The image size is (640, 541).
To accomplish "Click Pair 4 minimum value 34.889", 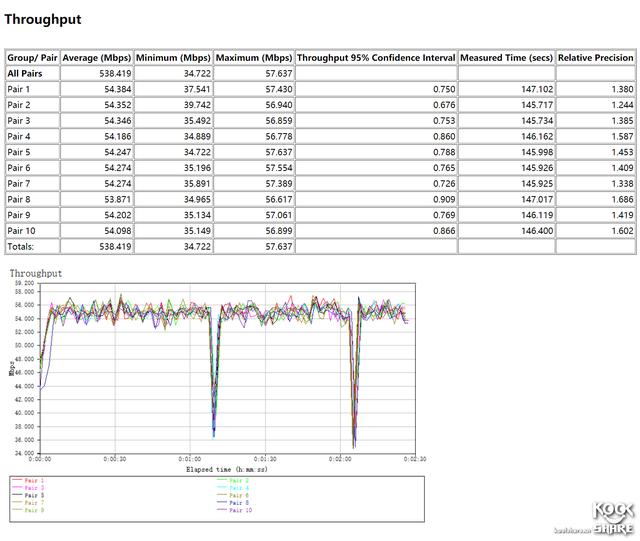I will [197, 136].
